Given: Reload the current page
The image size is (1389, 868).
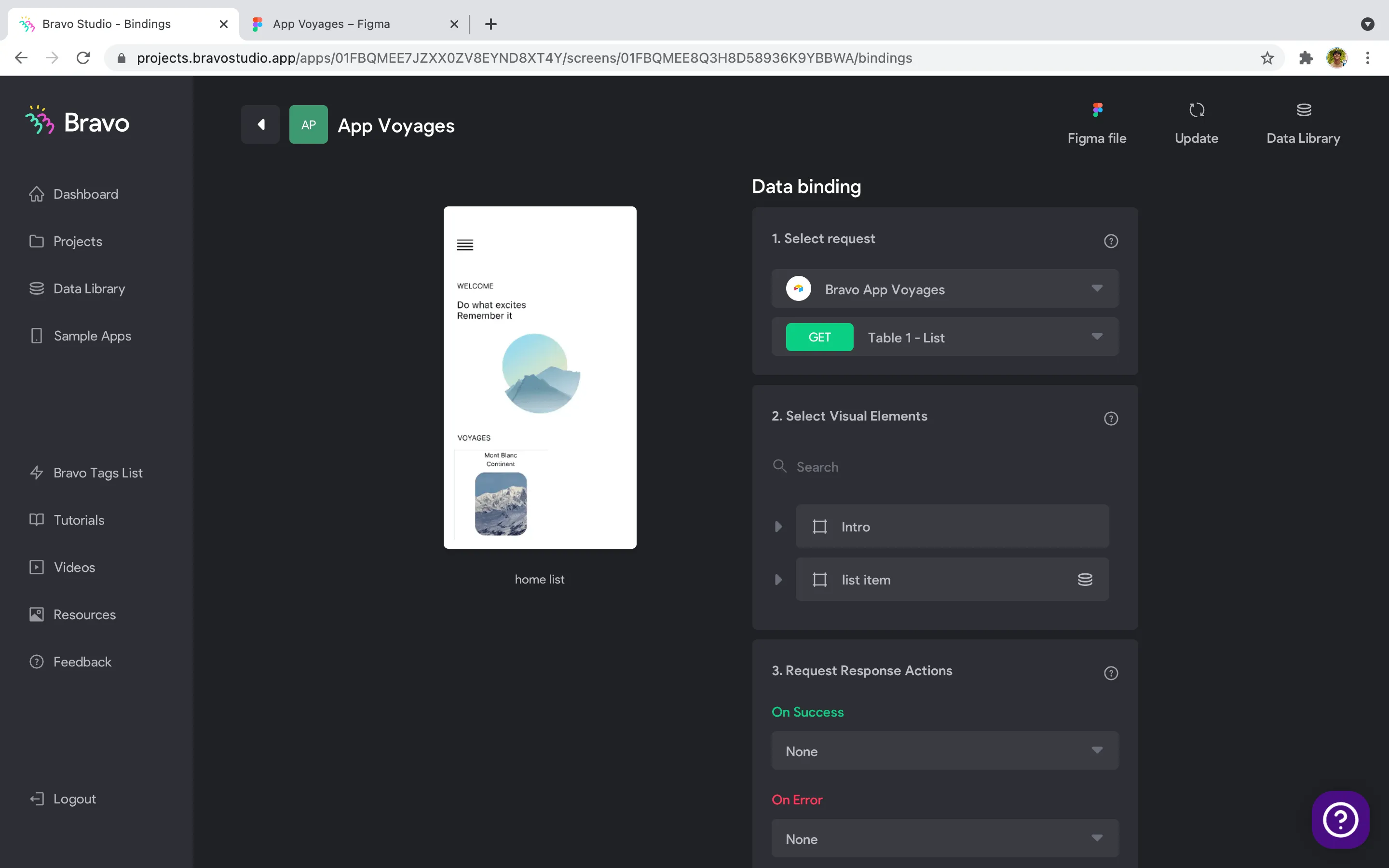Looking at the screenshot, I should [83, 58].
